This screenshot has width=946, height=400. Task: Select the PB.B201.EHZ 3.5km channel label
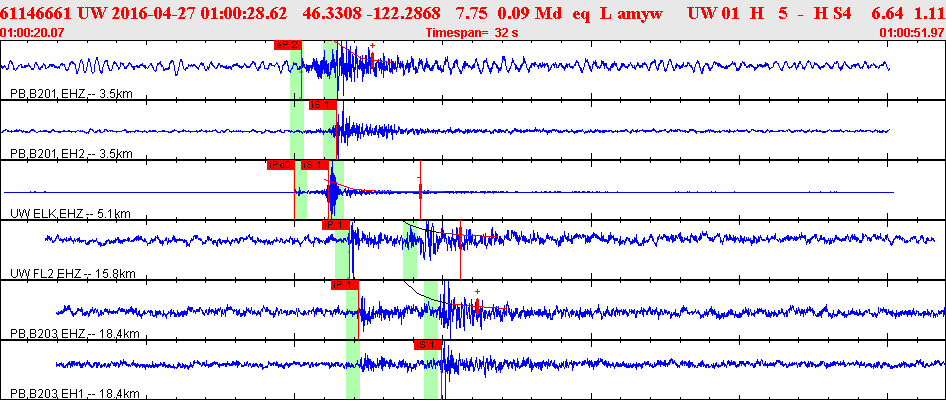point(72,94)
